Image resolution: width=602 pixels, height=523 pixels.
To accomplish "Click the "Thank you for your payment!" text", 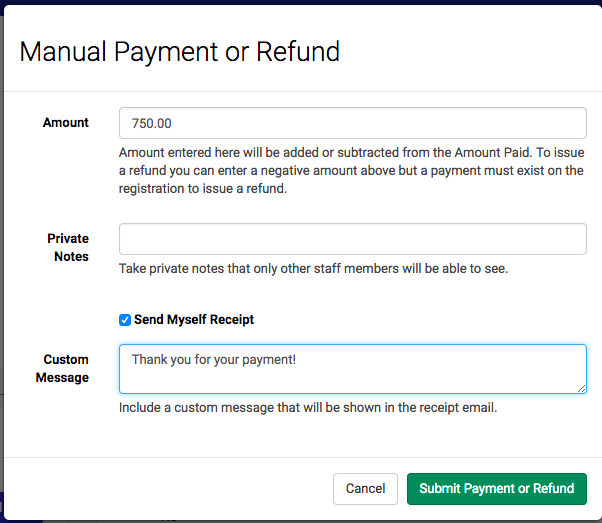I will coord(214,360).
